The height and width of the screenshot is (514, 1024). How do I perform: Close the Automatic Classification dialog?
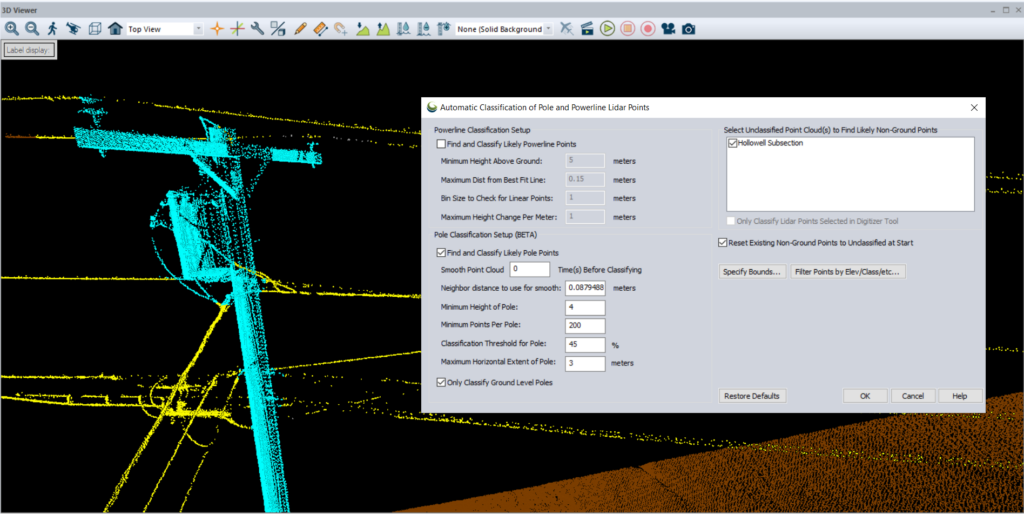[x=974, y=108]
